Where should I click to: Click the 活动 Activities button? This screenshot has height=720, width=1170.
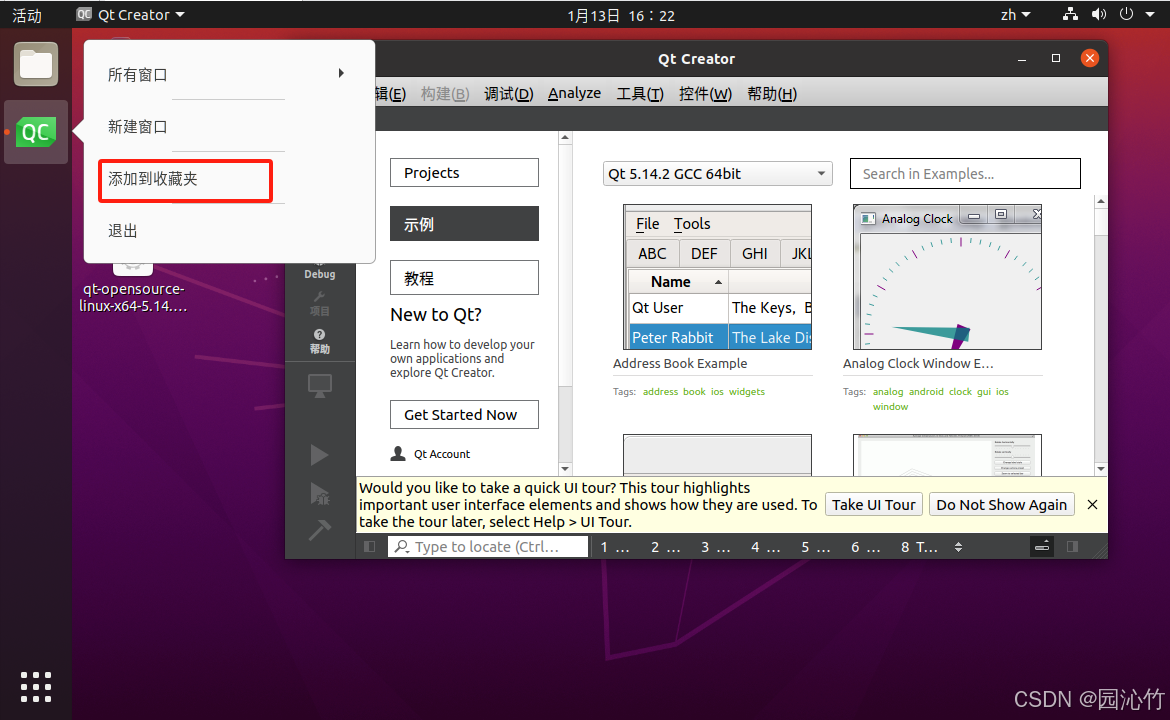click(x=27, y=15)
